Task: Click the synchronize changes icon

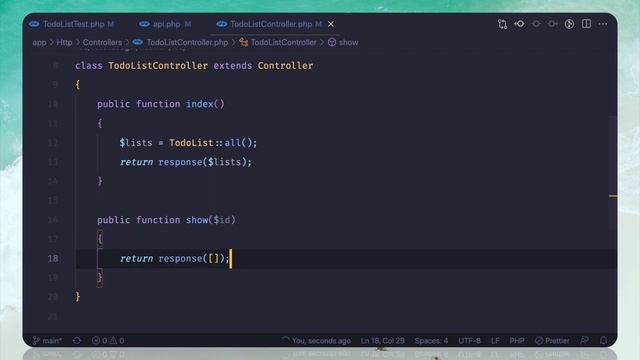Action: click(77, 340)
